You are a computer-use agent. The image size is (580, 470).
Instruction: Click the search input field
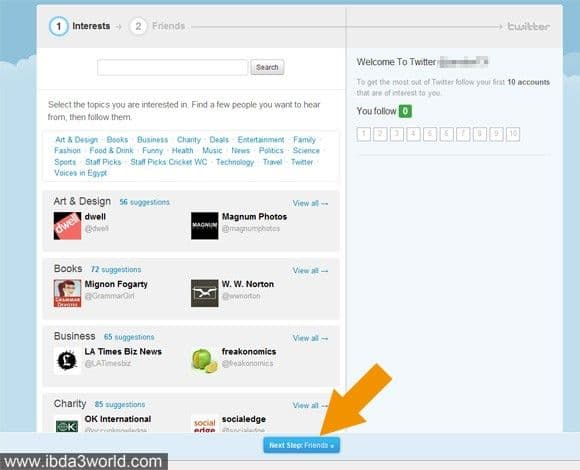[172, 67]
